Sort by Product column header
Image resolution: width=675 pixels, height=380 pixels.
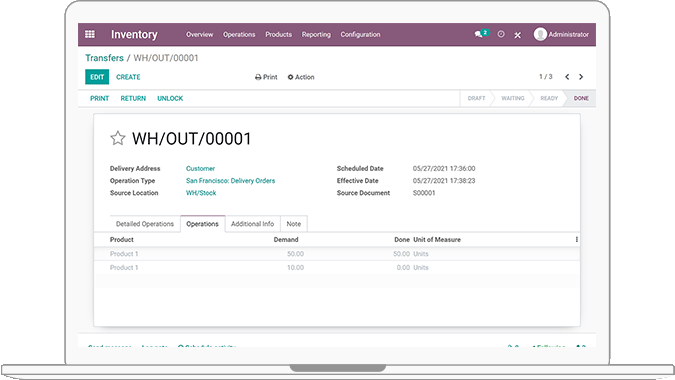point(122,240)
